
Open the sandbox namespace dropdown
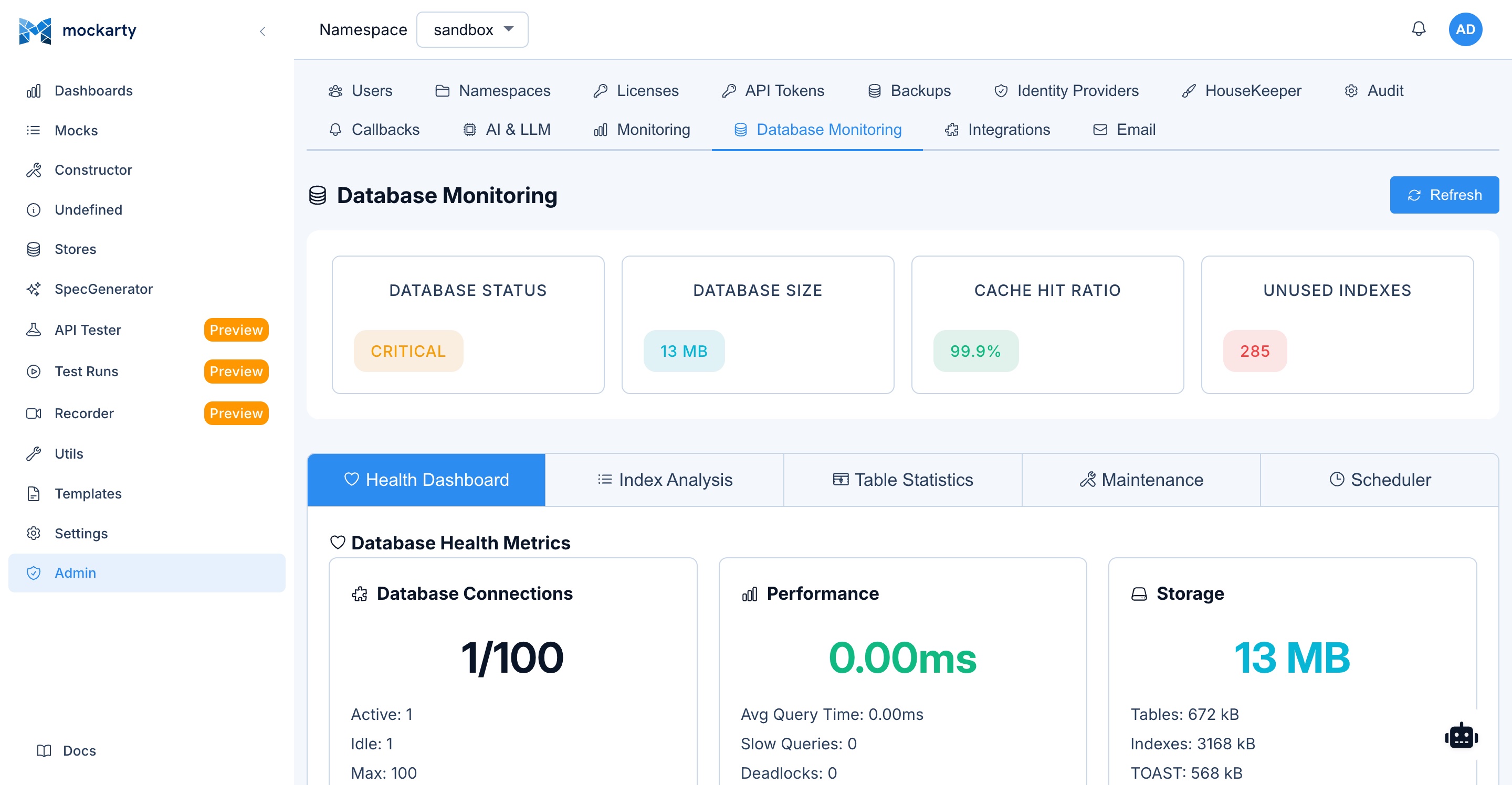[x=472, y=29]
